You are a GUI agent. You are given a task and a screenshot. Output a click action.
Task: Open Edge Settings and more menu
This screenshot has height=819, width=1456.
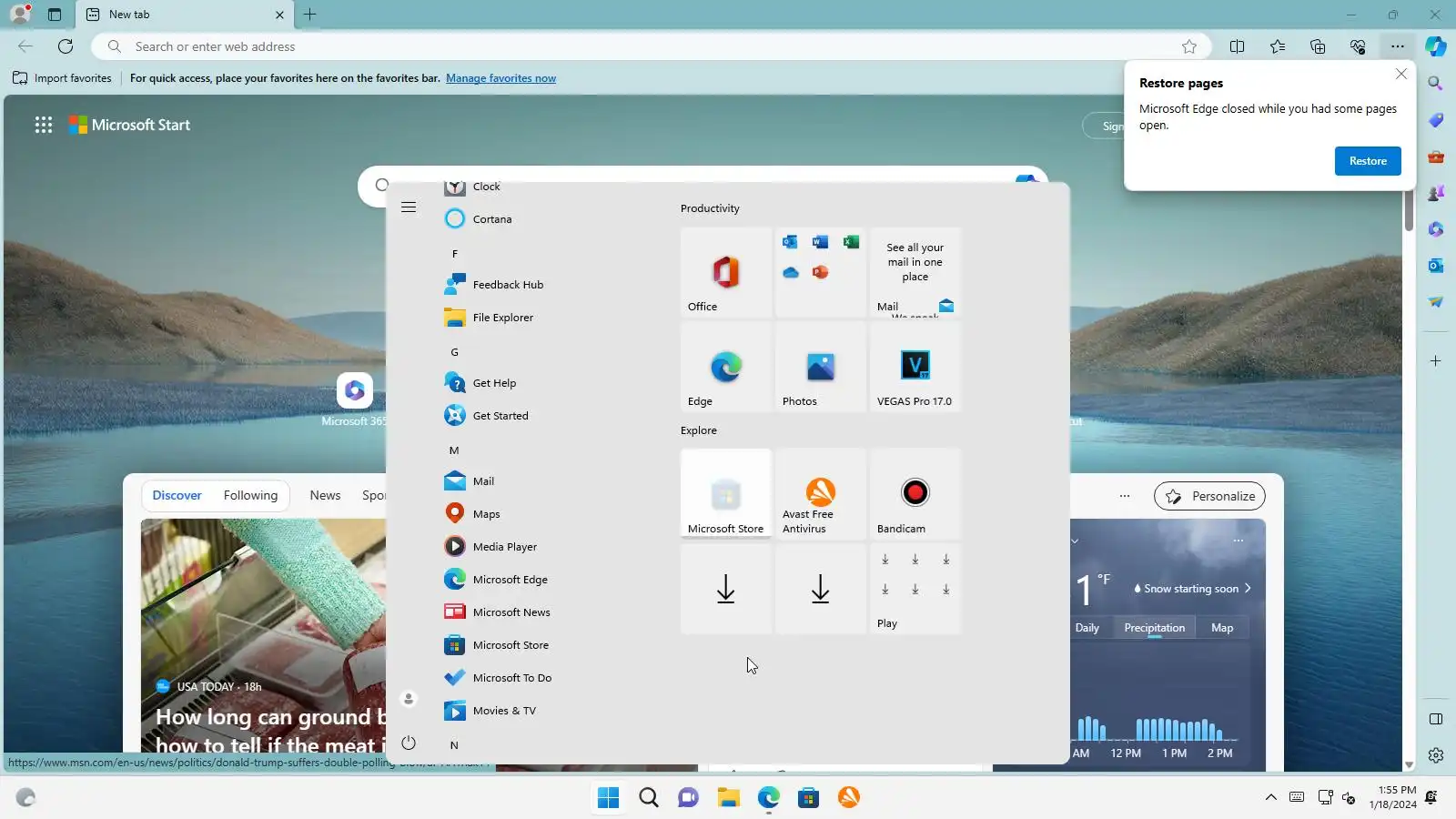pyautogui.click(x=1398, y=46)
